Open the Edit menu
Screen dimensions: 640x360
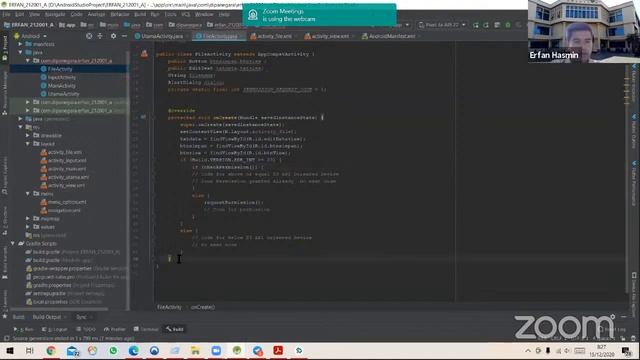tap(19, 14)
